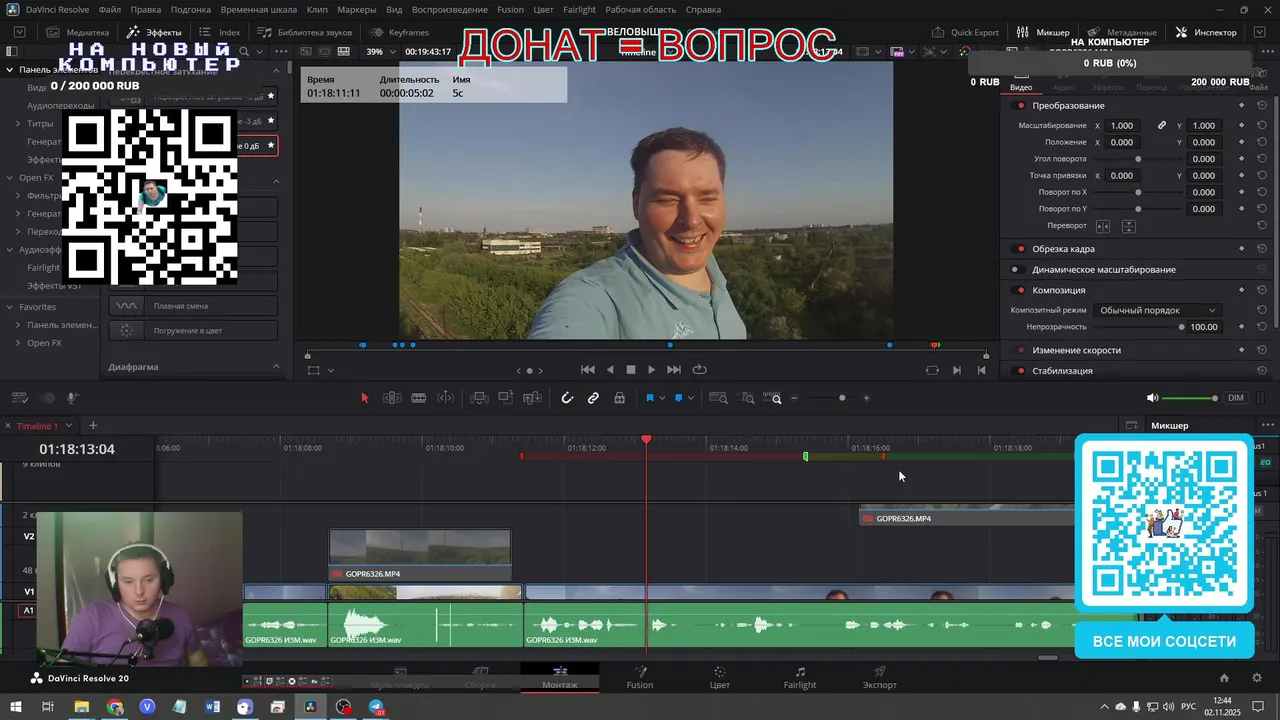The height and width of the screenshot is (720, 1280).
Task: Disable the Преобразование section toggle
Action: point(1020,106)
